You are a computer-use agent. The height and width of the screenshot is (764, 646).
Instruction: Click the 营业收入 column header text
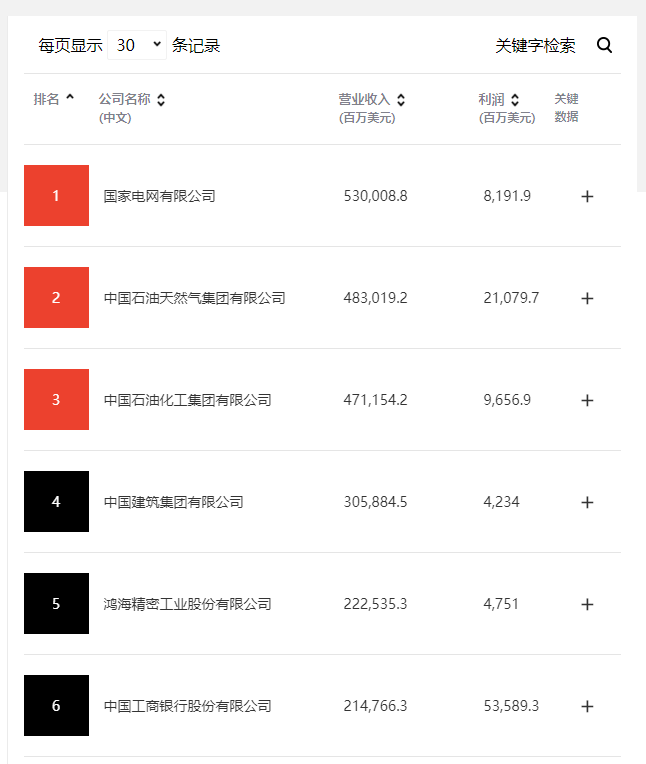[x=364, y=99]
